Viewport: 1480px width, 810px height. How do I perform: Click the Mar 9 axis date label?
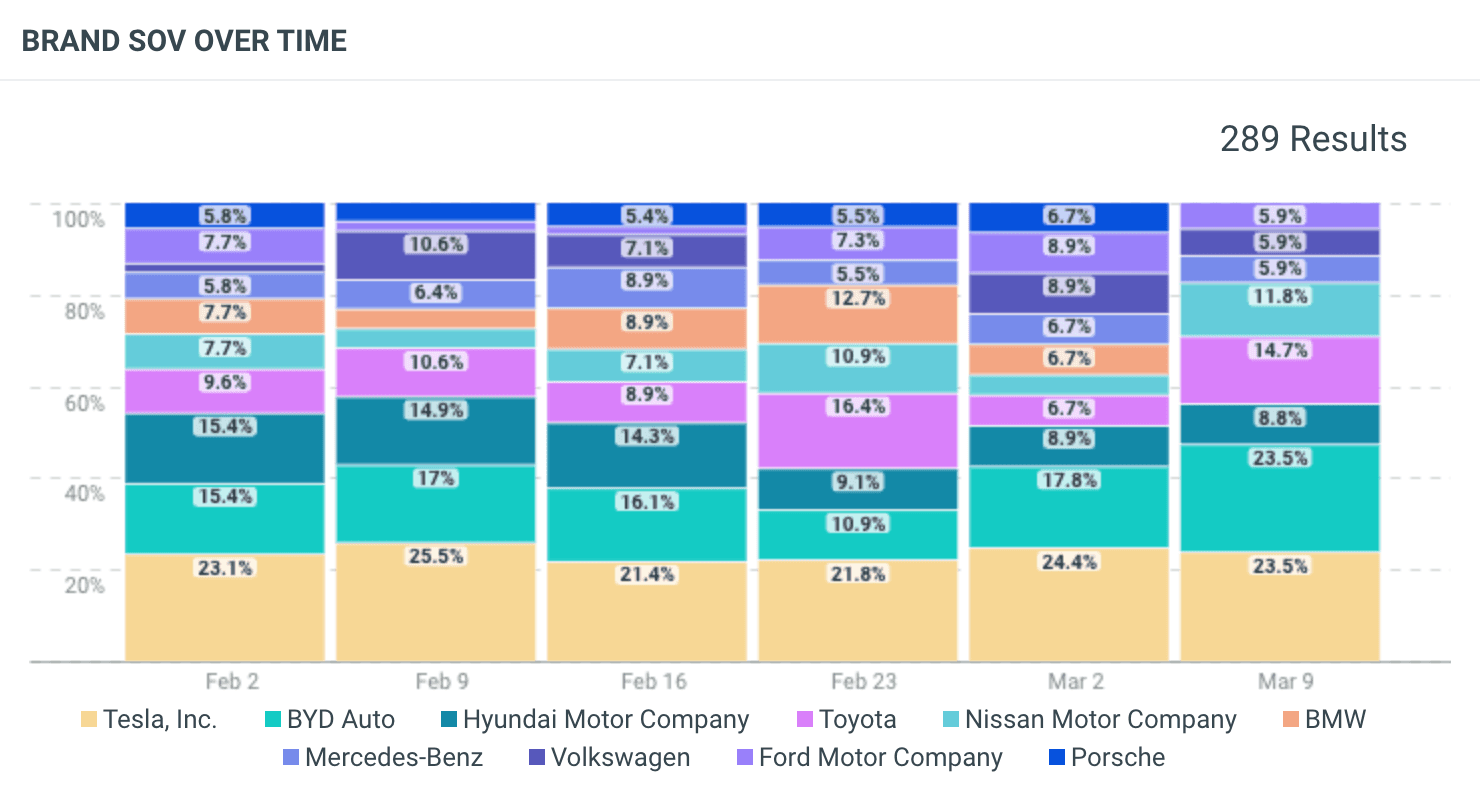tap(1284, 682)
